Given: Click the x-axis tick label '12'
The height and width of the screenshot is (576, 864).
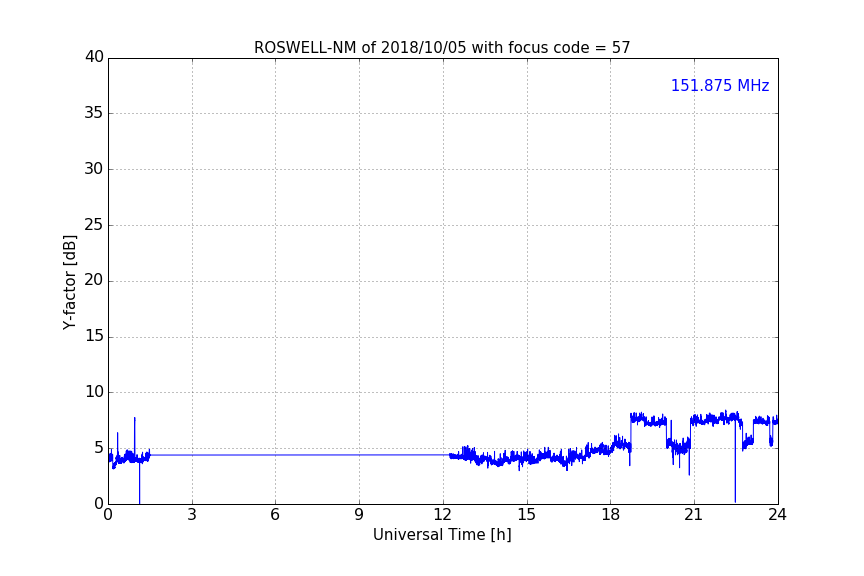Looking at the screenshot, I should coord(443,515).
